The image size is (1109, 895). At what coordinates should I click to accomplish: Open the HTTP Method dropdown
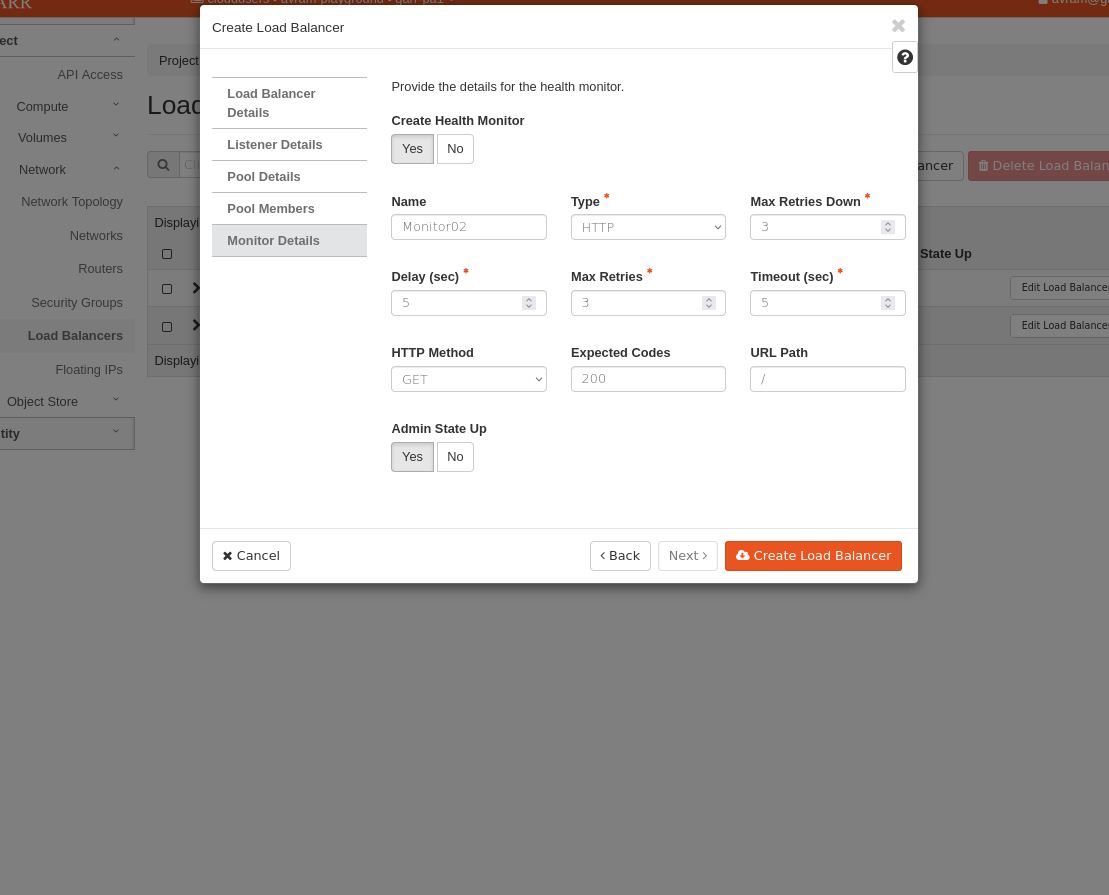pyautogui.click(x=468, y=379)
